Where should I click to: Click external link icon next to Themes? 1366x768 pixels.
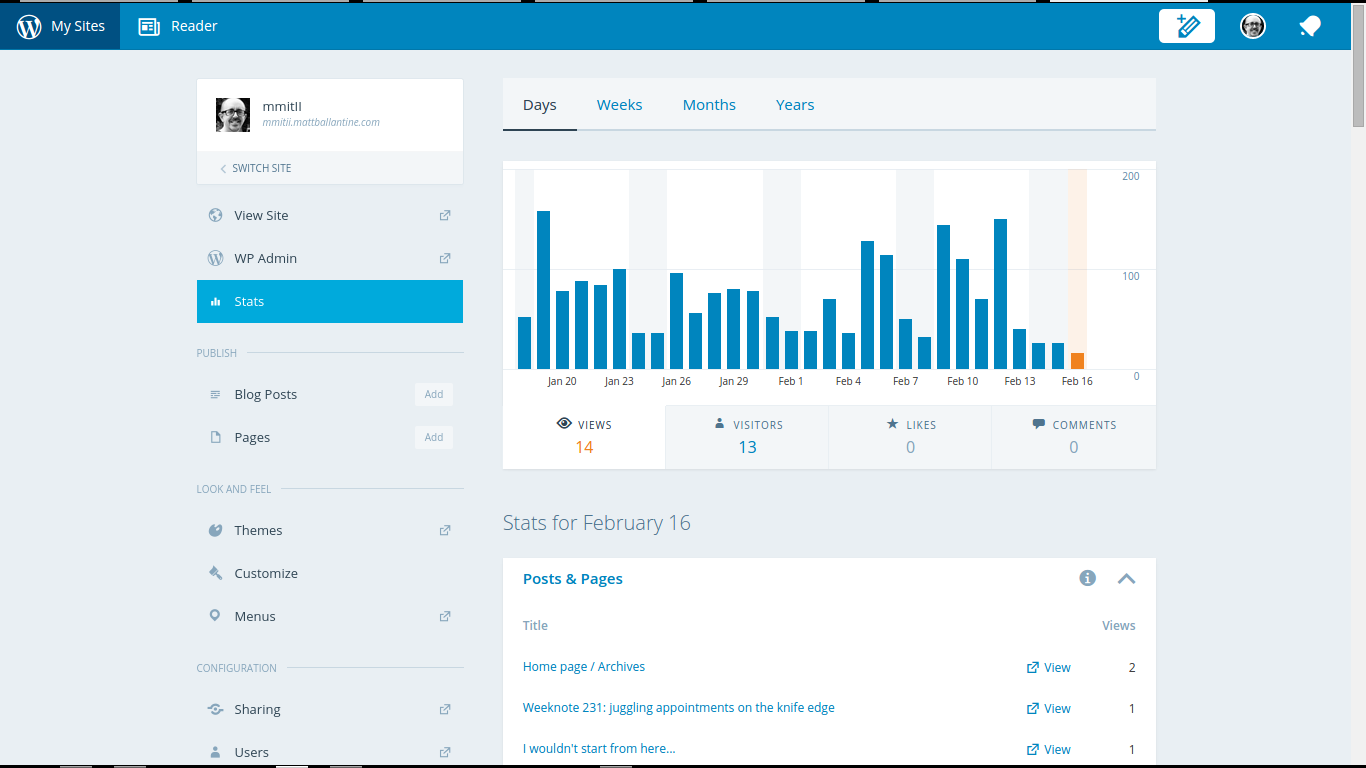tap(445, 530)
